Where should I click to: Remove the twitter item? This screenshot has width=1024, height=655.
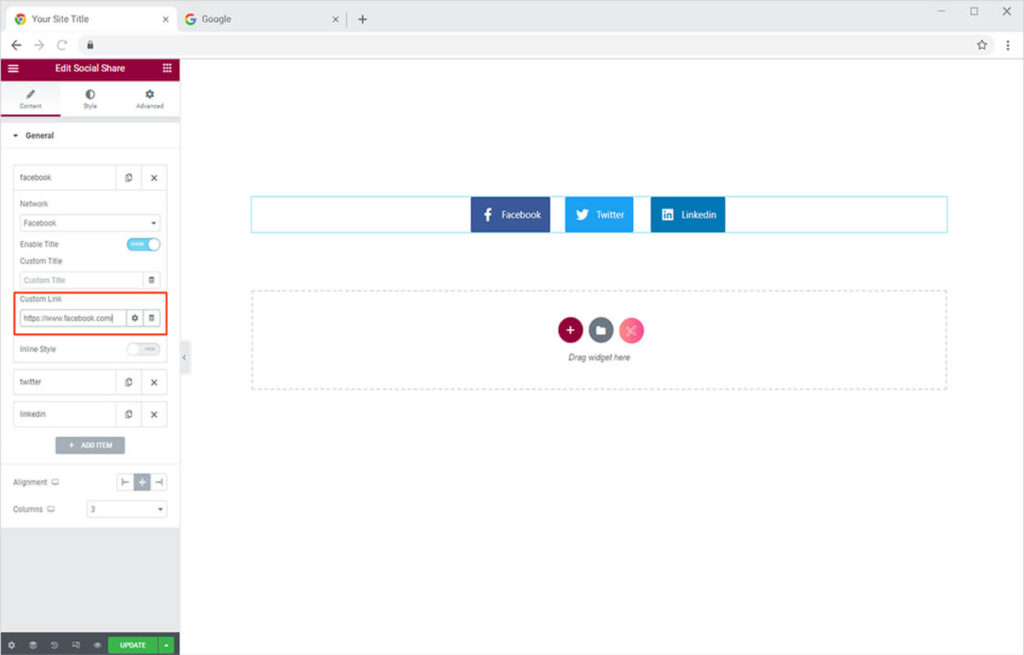[x=154, y=382]
